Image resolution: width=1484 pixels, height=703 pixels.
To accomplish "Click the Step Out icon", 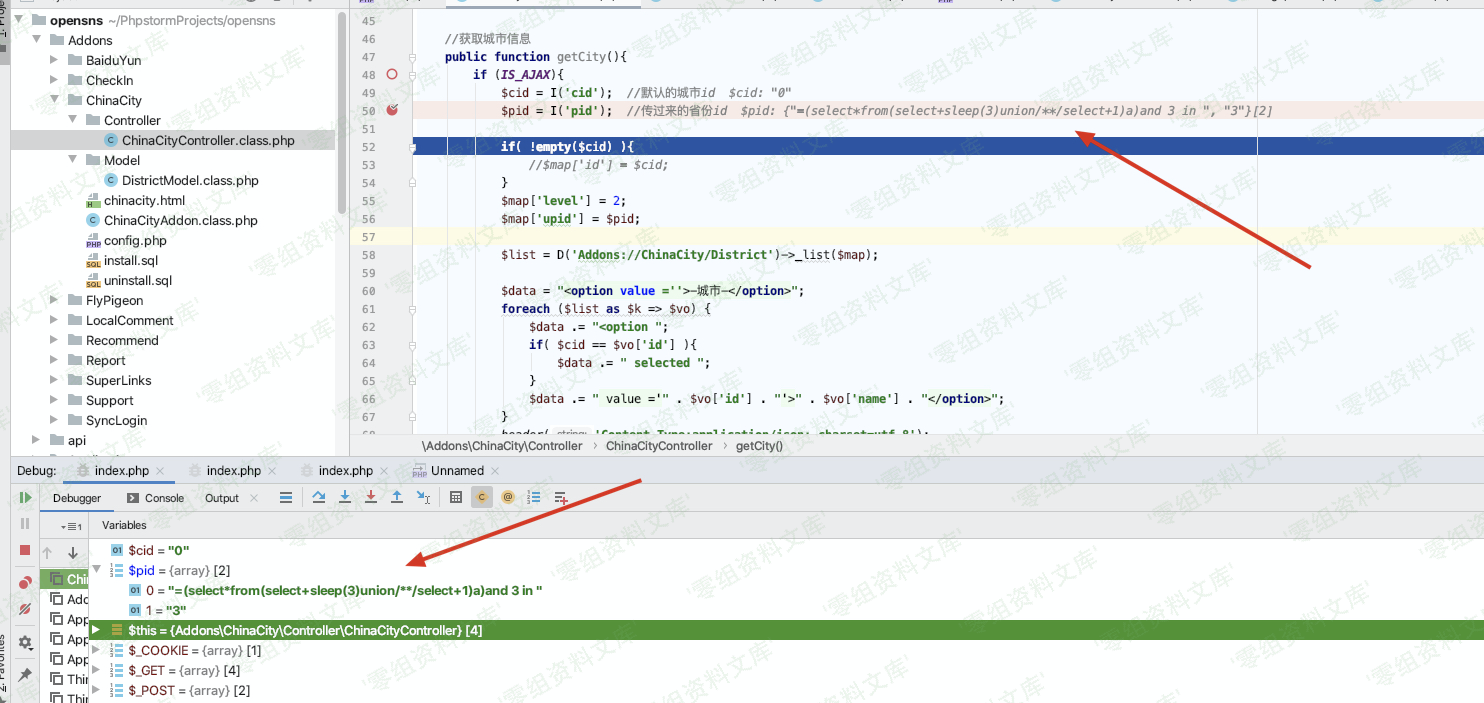I will [397, 498].
